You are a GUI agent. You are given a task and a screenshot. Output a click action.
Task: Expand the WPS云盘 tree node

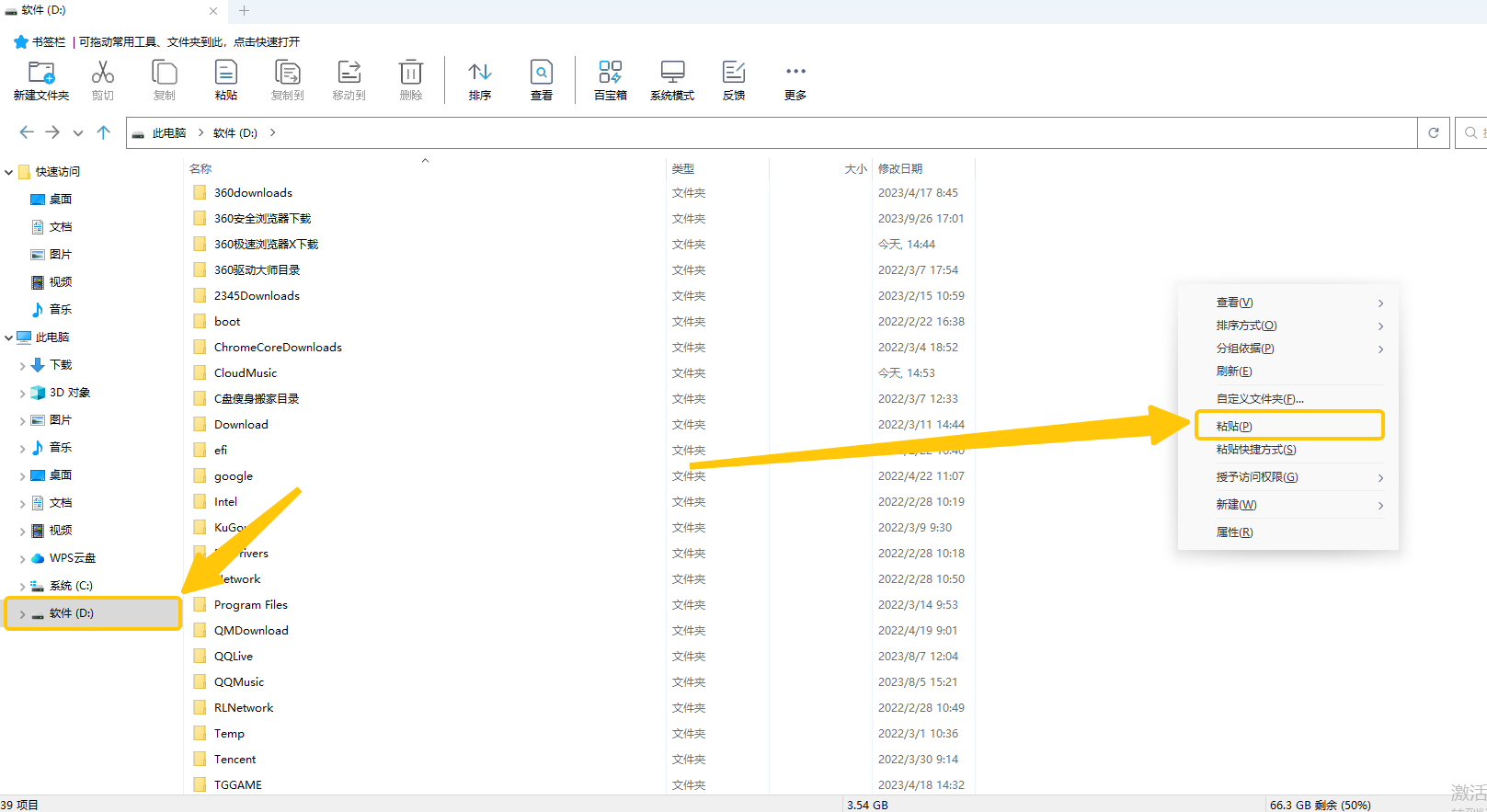(22, 558)
